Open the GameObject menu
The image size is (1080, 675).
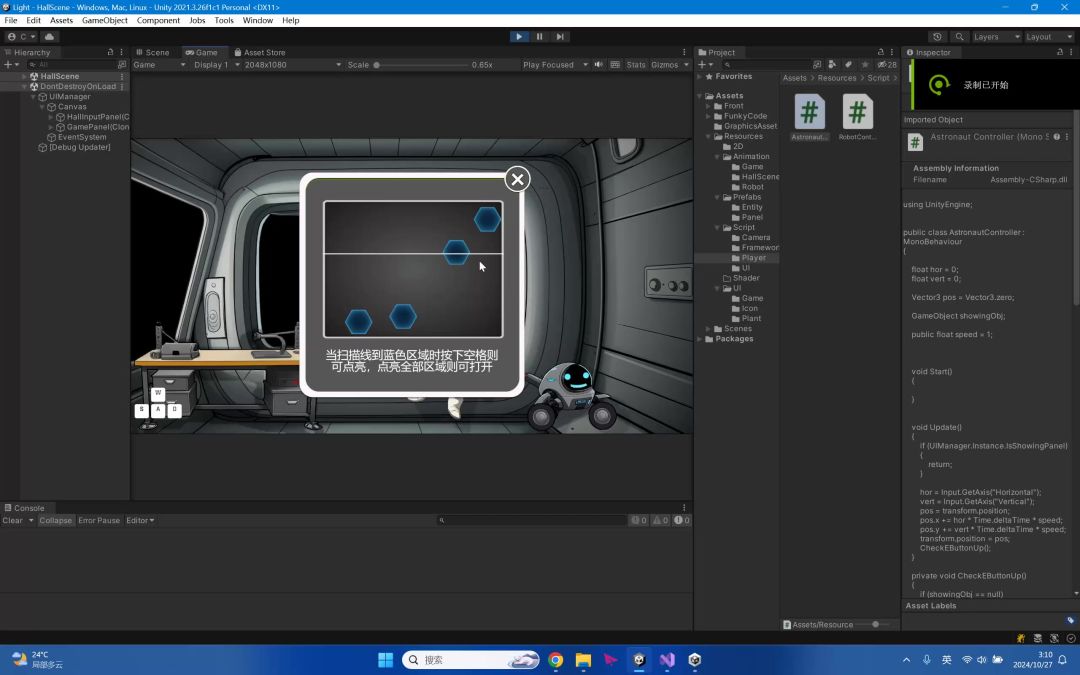(x=105, y=20)
